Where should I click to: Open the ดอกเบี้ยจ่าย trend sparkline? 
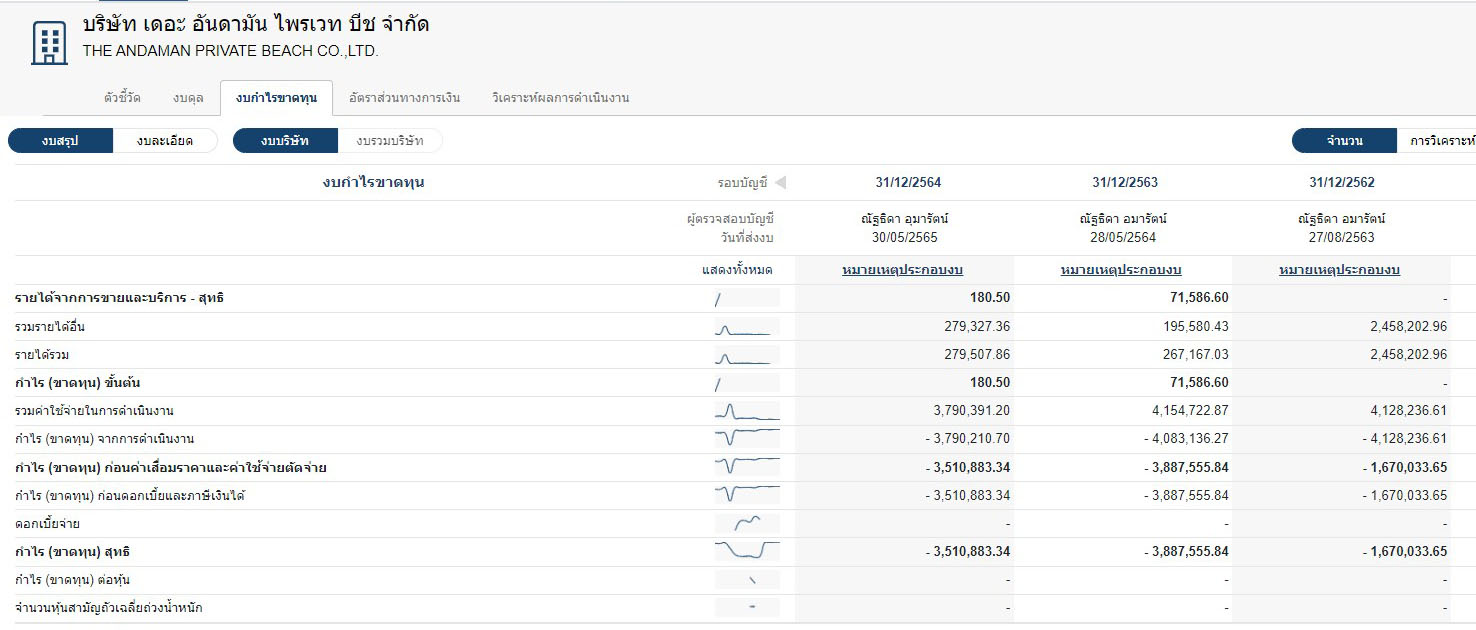747,523
